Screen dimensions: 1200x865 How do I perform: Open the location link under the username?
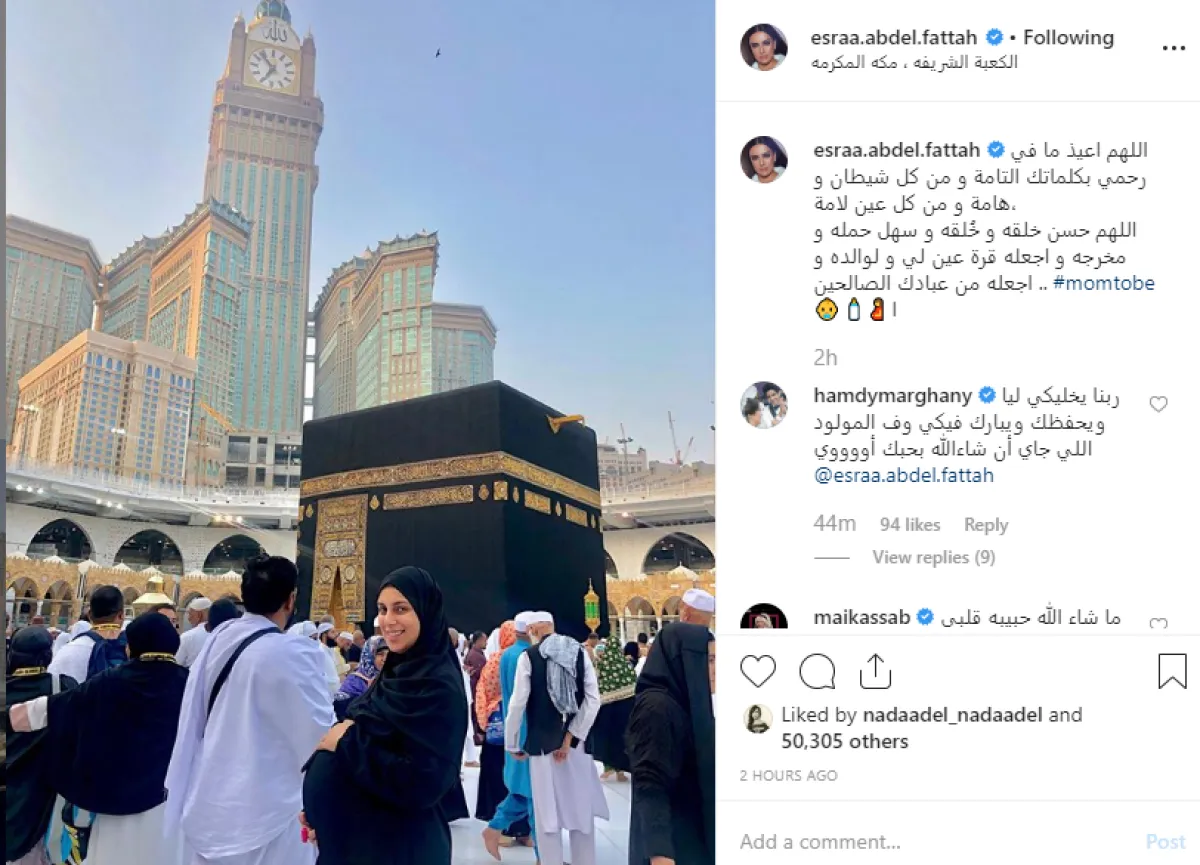(915, 62)
